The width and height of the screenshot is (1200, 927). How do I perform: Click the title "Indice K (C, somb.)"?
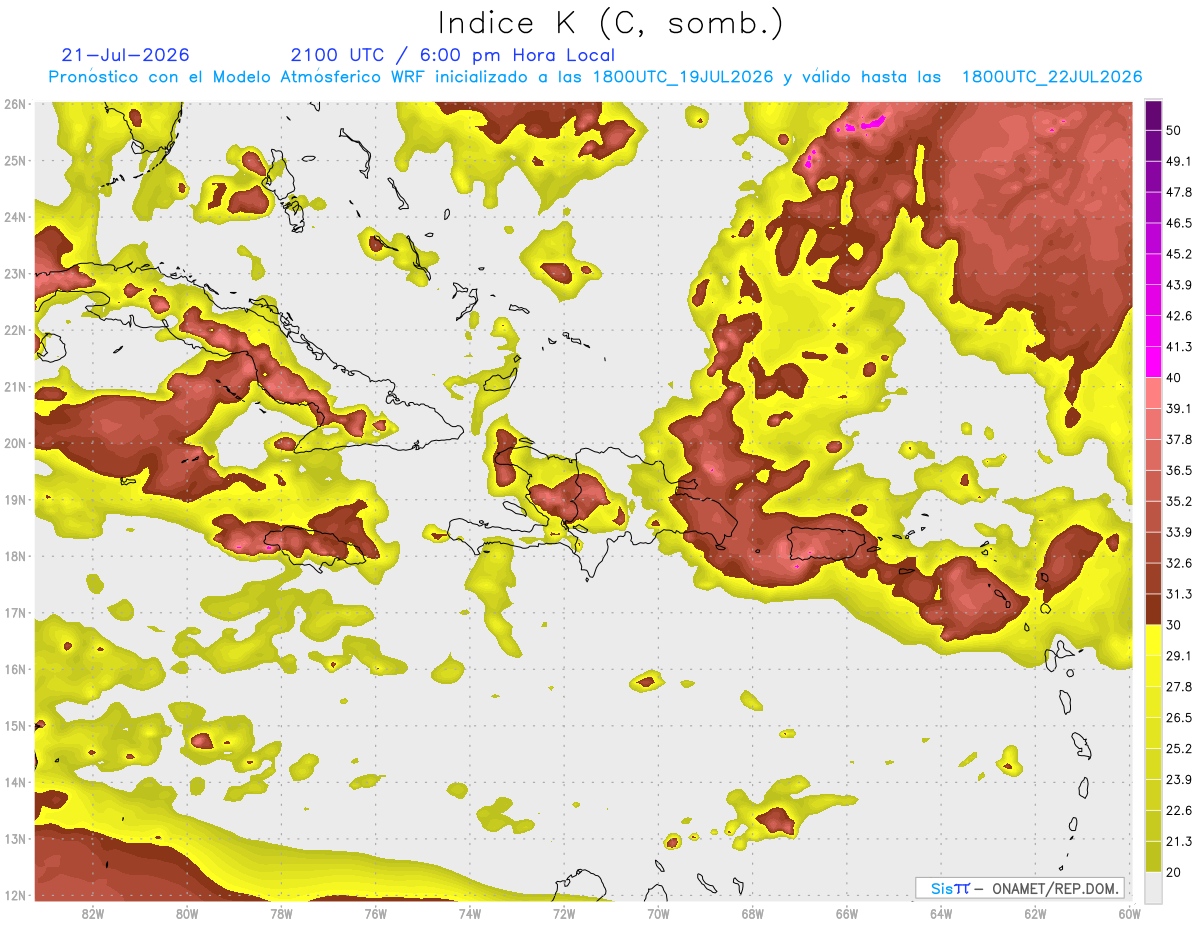(x=612, y=22)
